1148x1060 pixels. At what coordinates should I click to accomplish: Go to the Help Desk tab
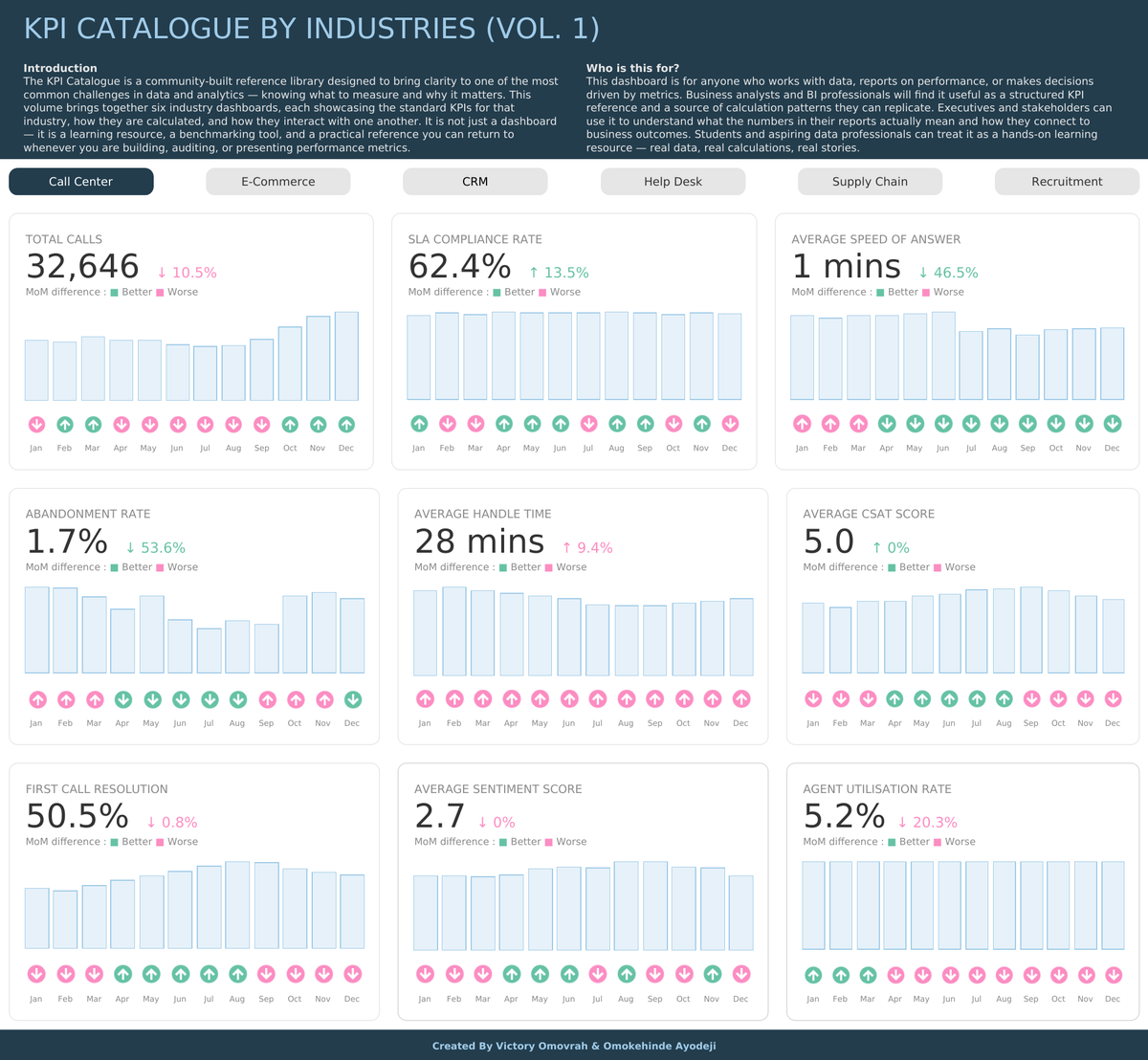click(673, 182)
